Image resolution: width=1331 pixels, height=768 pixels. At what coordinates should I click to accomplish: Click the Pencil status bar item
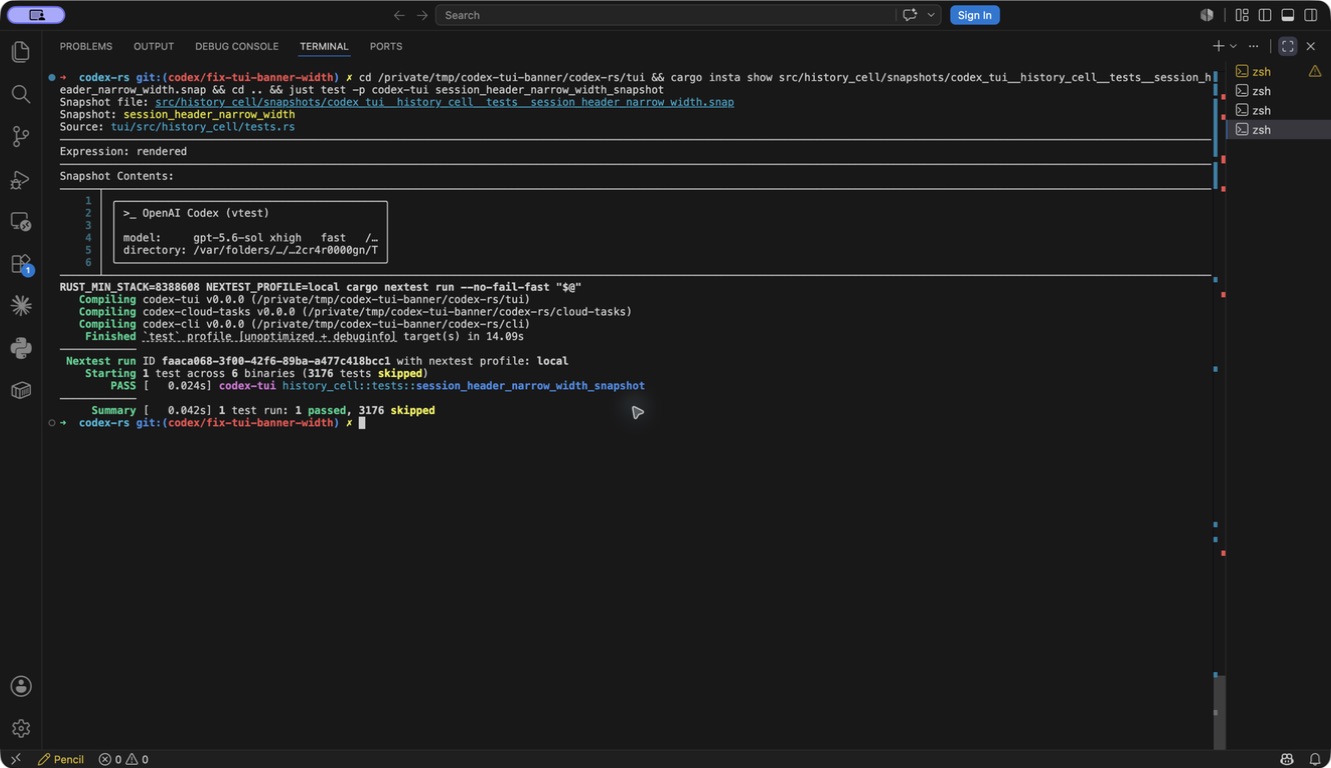point(61,759)
